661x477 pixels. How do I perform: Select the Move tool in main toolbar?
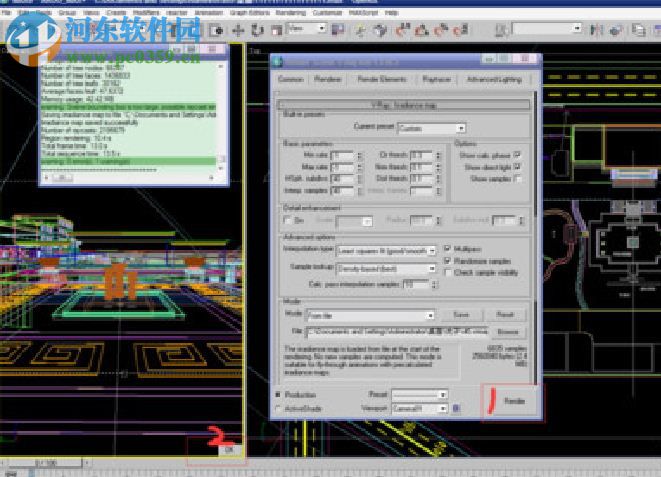pyautogui.click(x=238, y=30)
